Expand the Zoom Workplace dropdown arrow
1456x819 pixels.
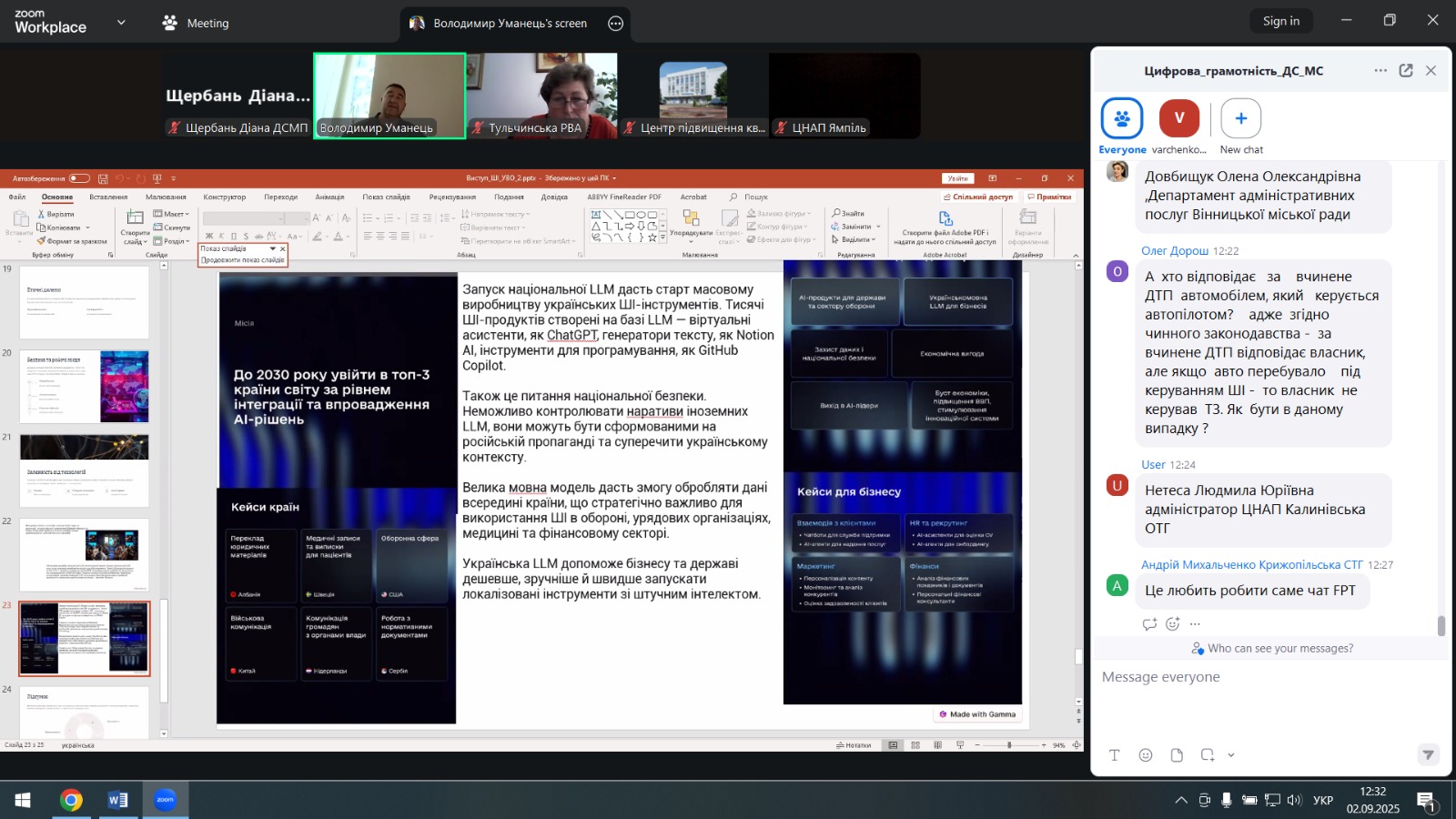(121, 23)
